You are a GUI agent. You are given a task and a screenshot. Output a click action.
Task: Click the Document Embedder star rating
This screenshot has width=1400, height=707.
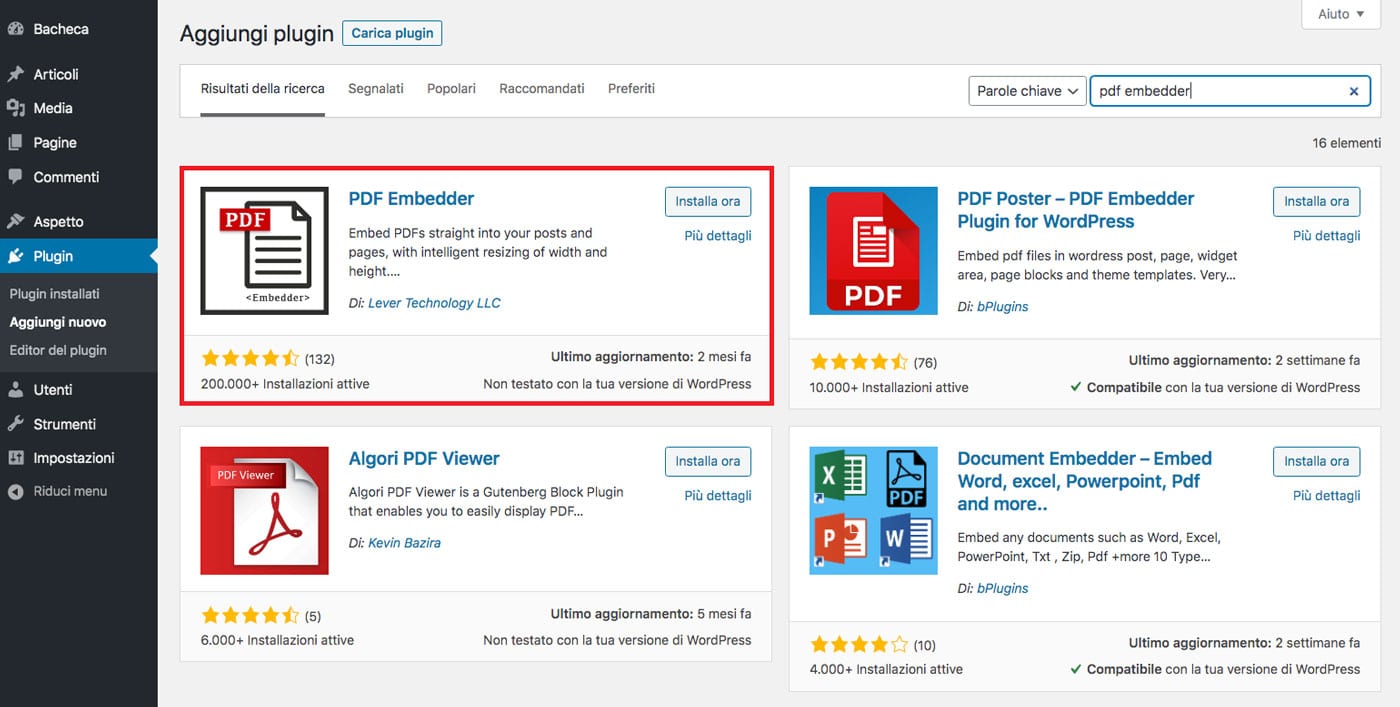(x=859, y=644)
